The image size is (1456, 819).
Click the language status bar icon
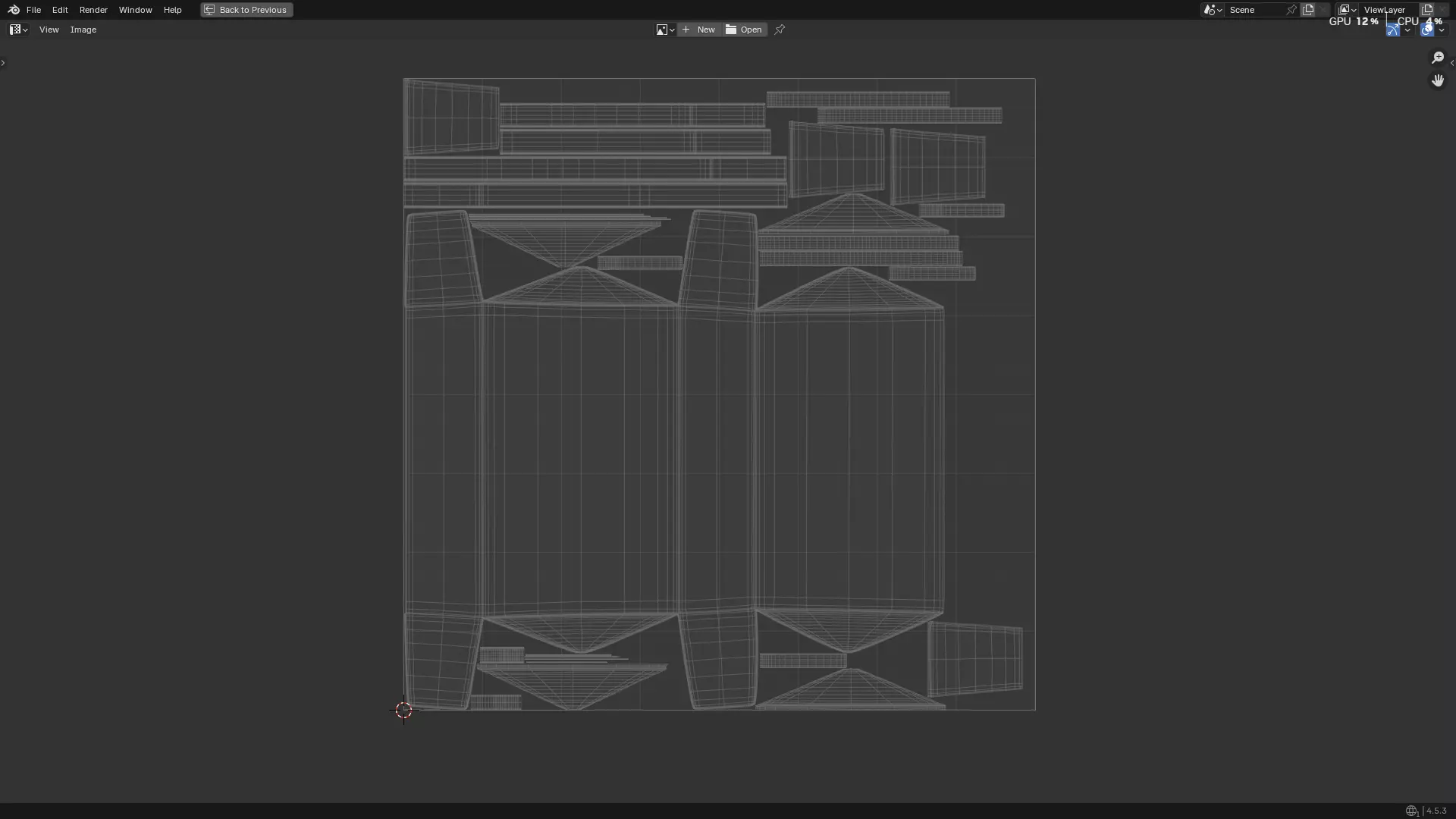(1411, 811)
